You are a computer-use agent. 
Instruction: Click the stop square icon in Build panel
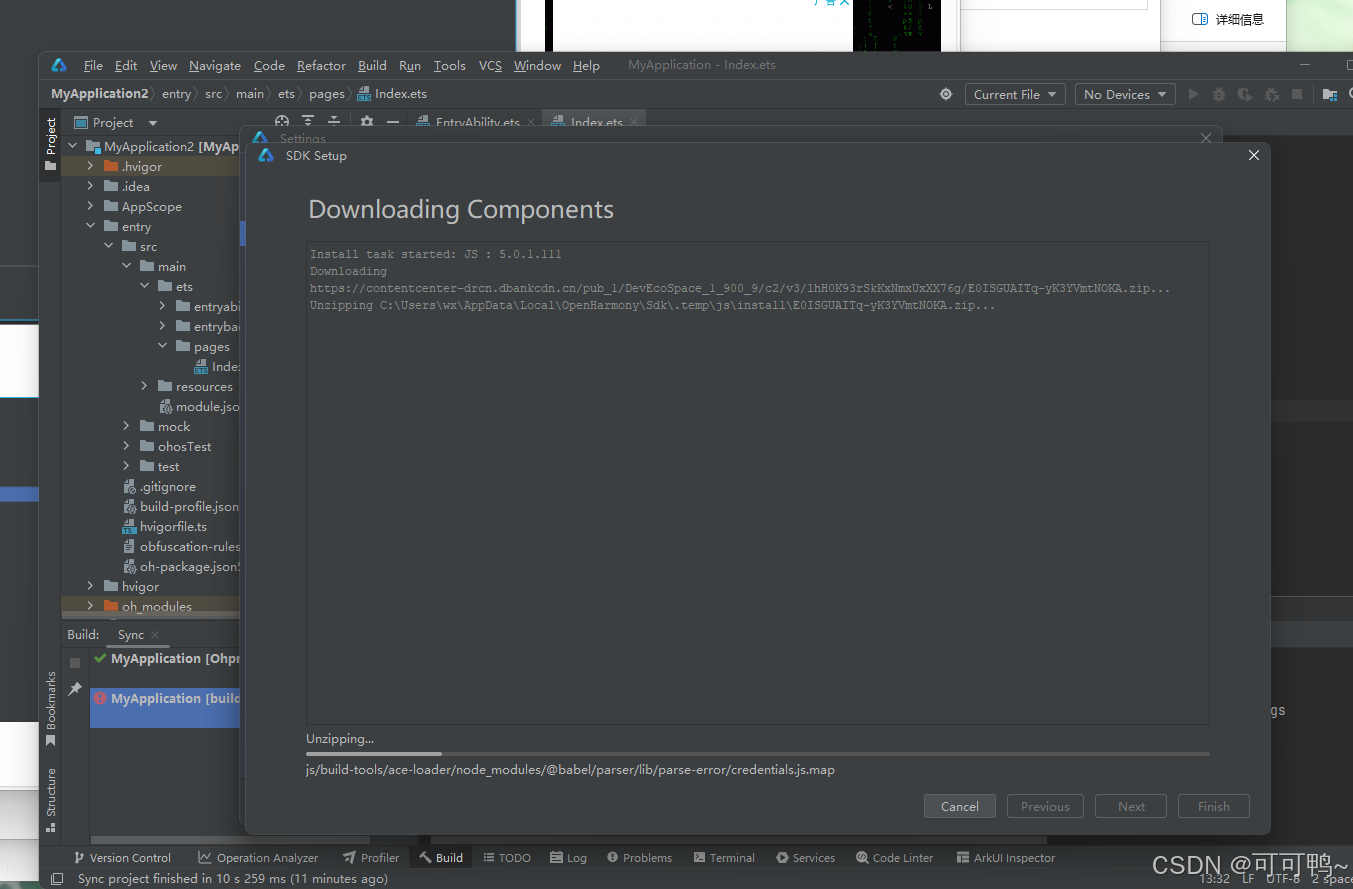(x=75, y=662)
